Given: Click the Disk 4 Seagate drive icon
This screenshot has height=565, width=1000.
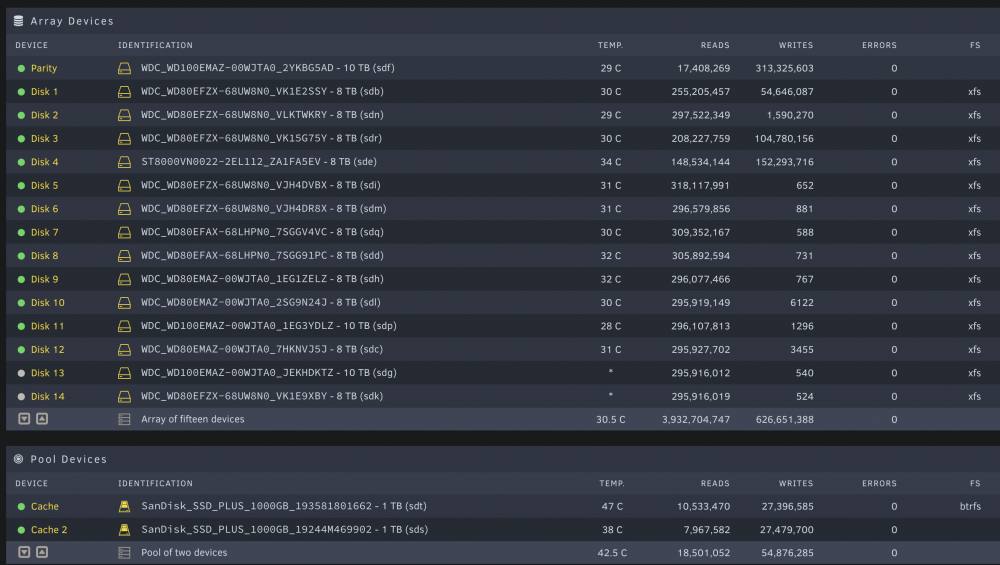Looking at the screenshot, I should point(124,162).
